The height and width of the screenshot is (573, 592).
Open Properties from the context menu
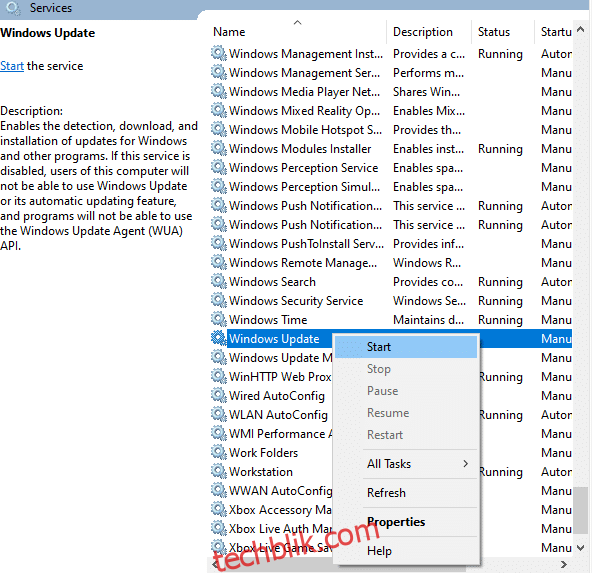396,522
